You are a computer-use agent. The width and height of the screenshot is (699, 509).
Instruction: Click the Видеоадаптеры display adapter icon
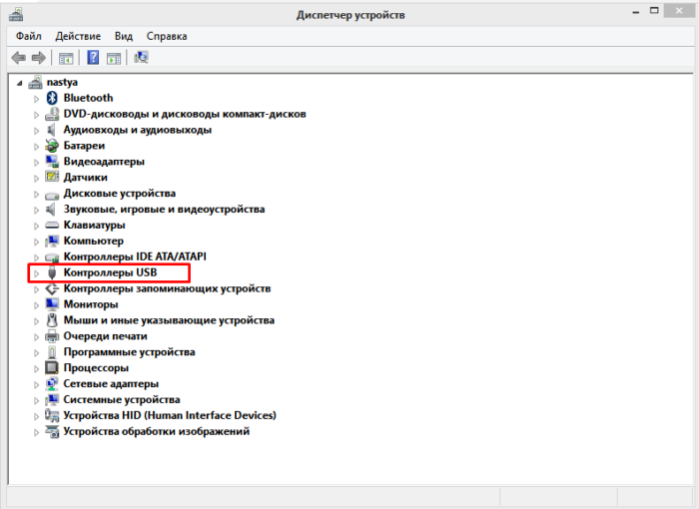tap(52, 161)
